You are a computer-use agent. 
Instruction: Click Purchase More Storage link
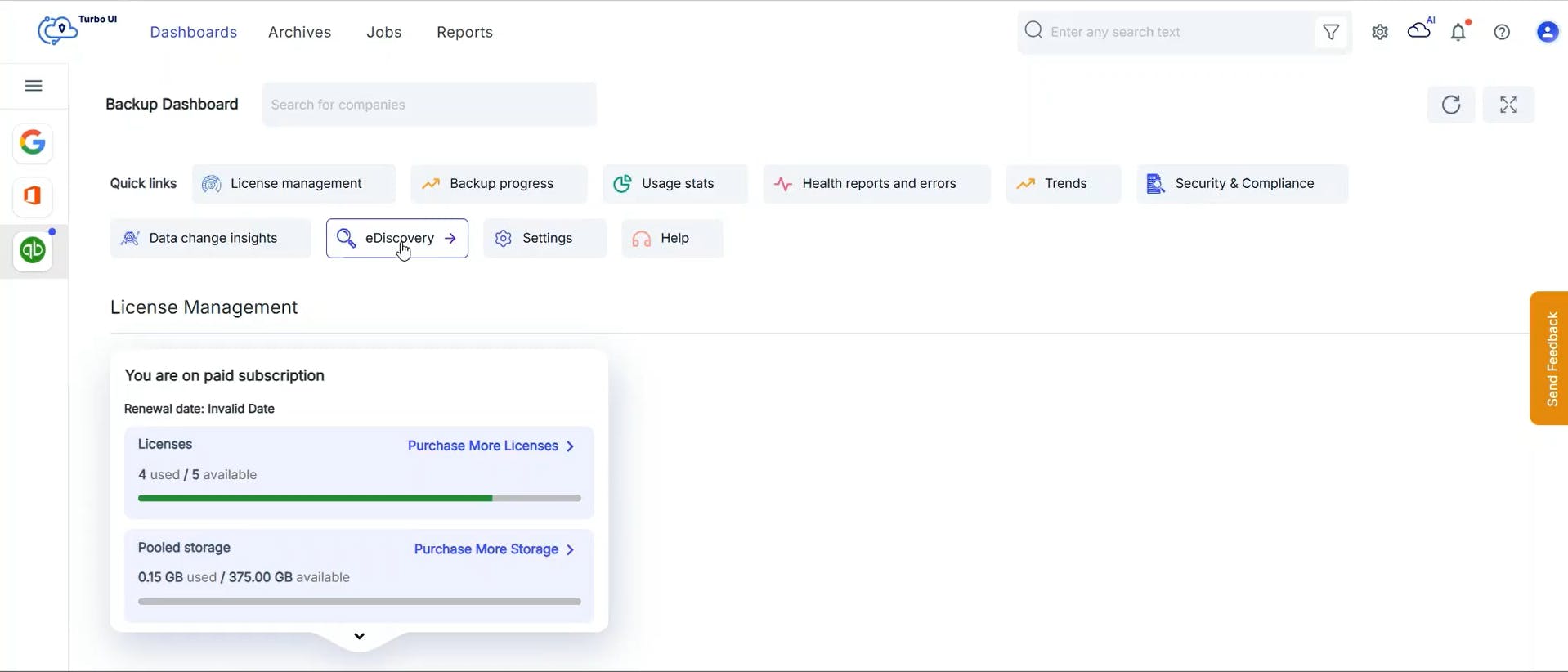pyautogui.click(x=494, y=549)
